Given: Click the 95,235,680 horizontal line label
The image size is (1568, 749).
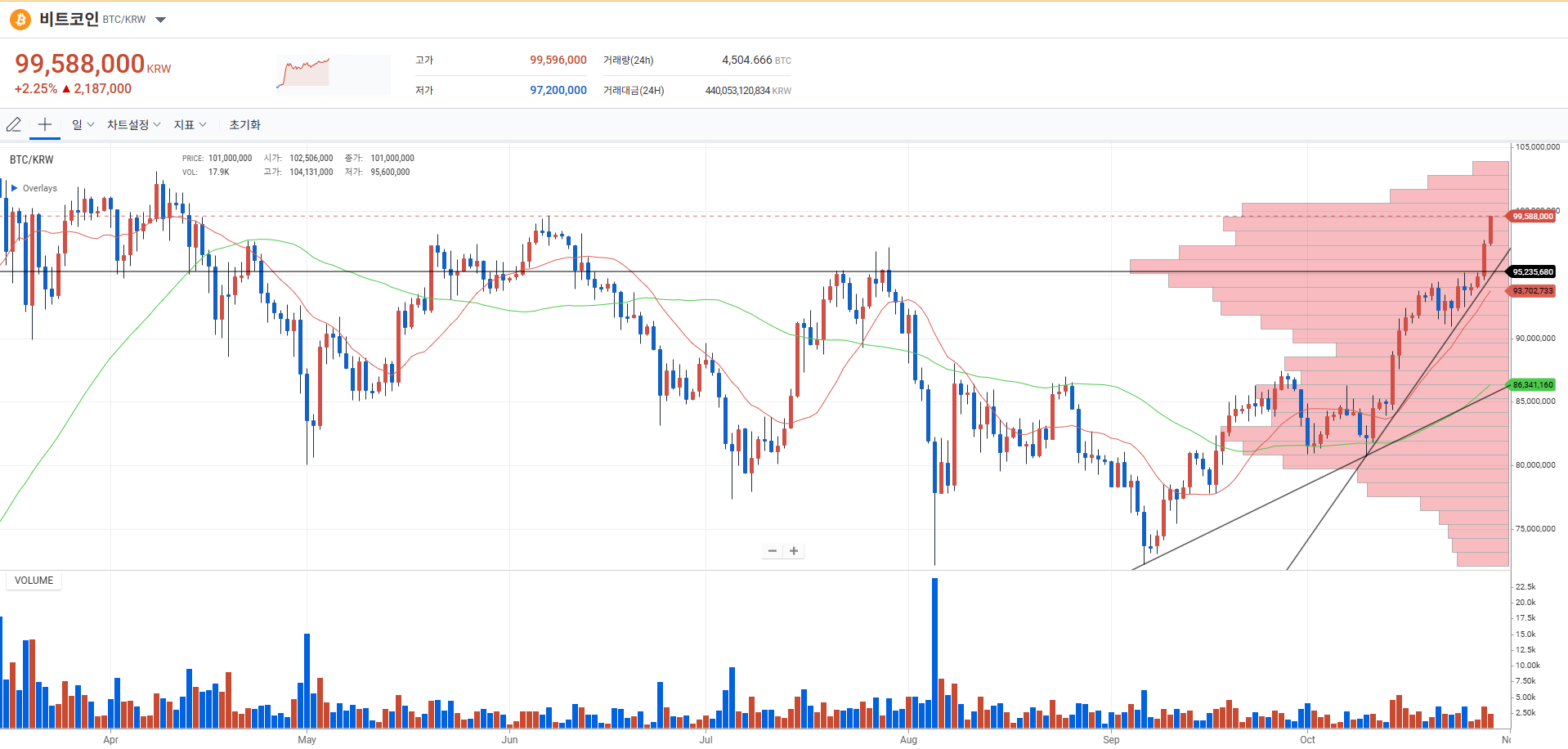Looking at the screenshot, I should pos(1531,272).
